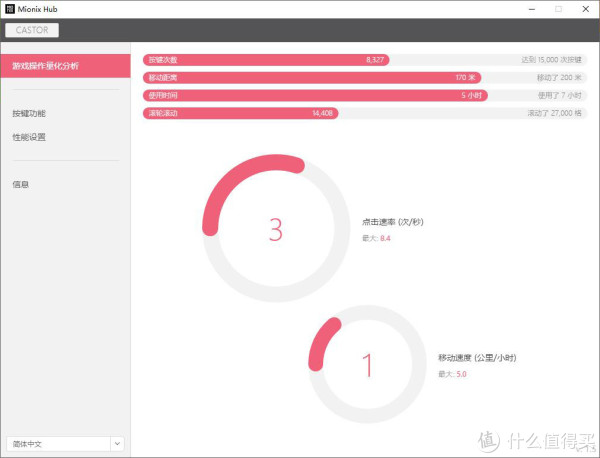
Task: Click the 14,408 value on scroll bar
Action: 322,113
